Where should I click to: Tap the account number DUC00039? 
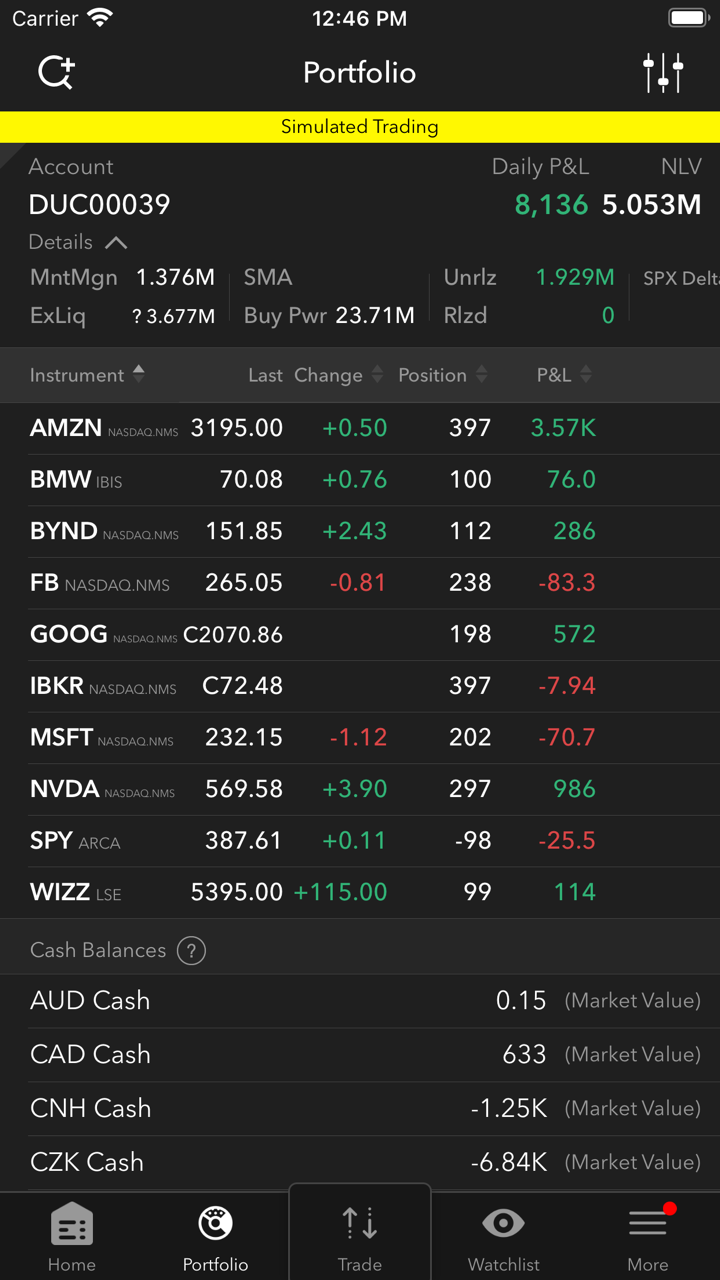point(100,205)
